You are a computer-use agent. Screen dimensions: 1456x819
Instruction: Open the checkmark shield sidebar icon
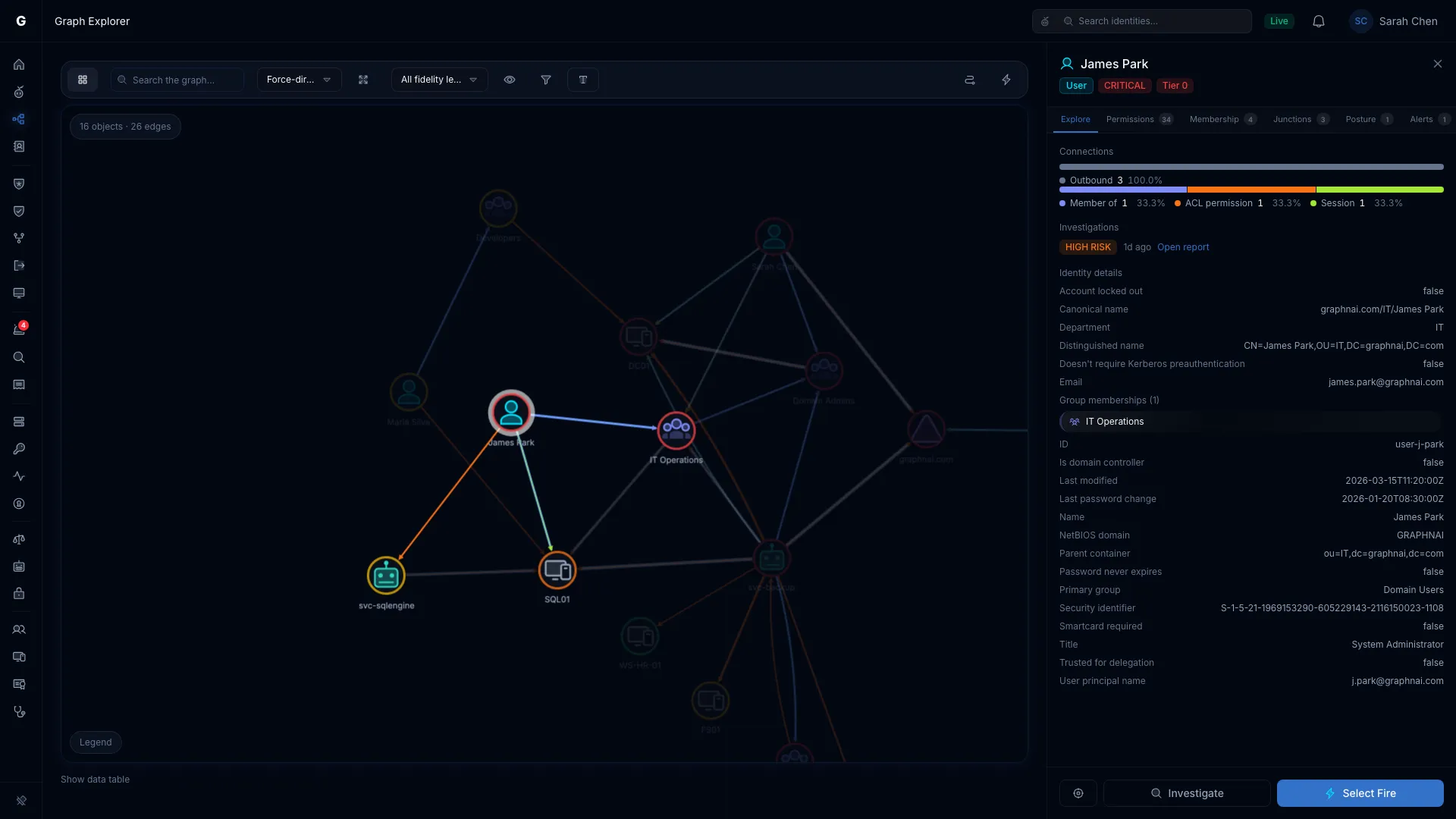point(19,211)
